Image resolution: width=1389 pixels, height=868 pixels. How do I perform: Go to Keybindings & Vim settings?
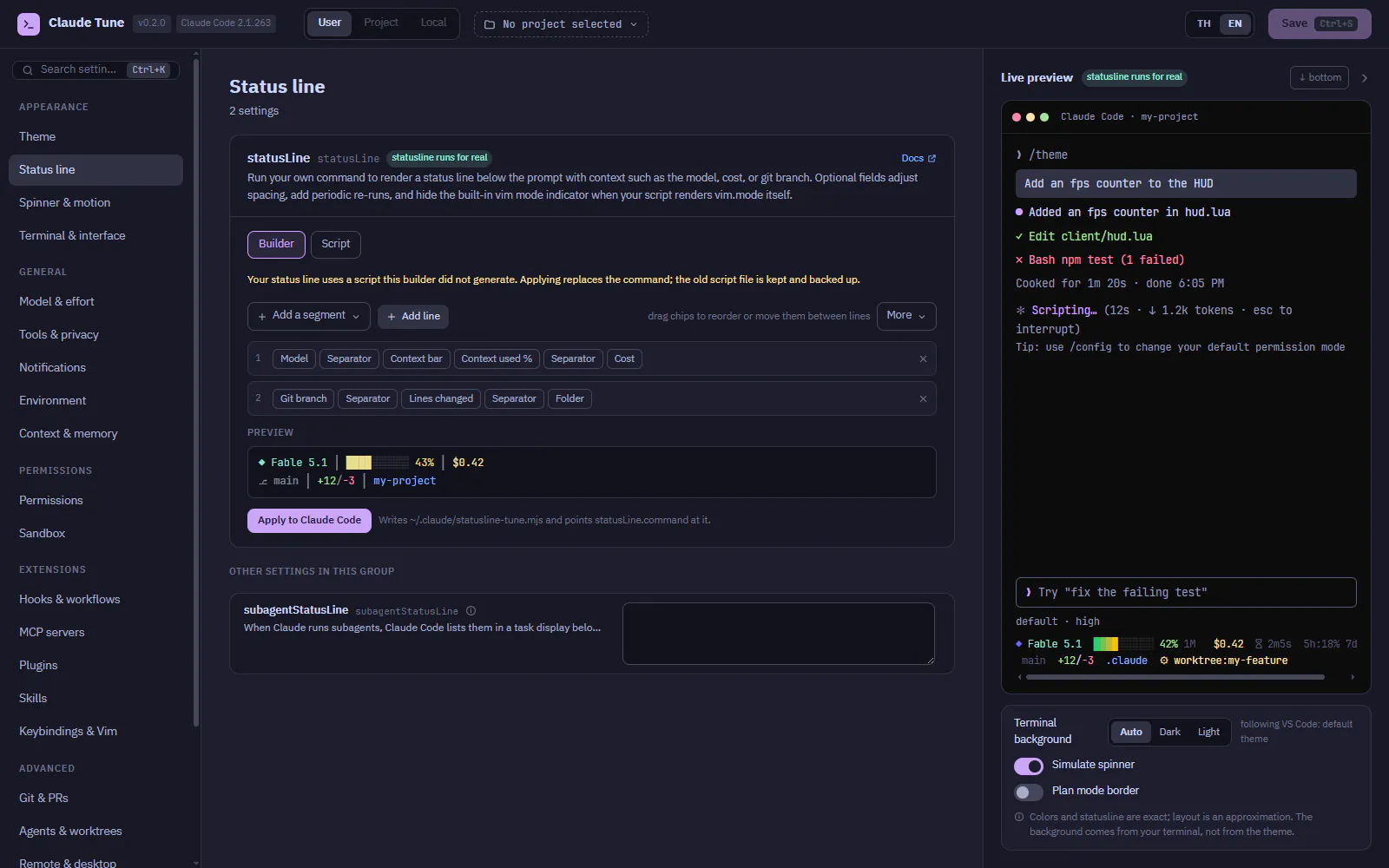[x=95, y=732]
